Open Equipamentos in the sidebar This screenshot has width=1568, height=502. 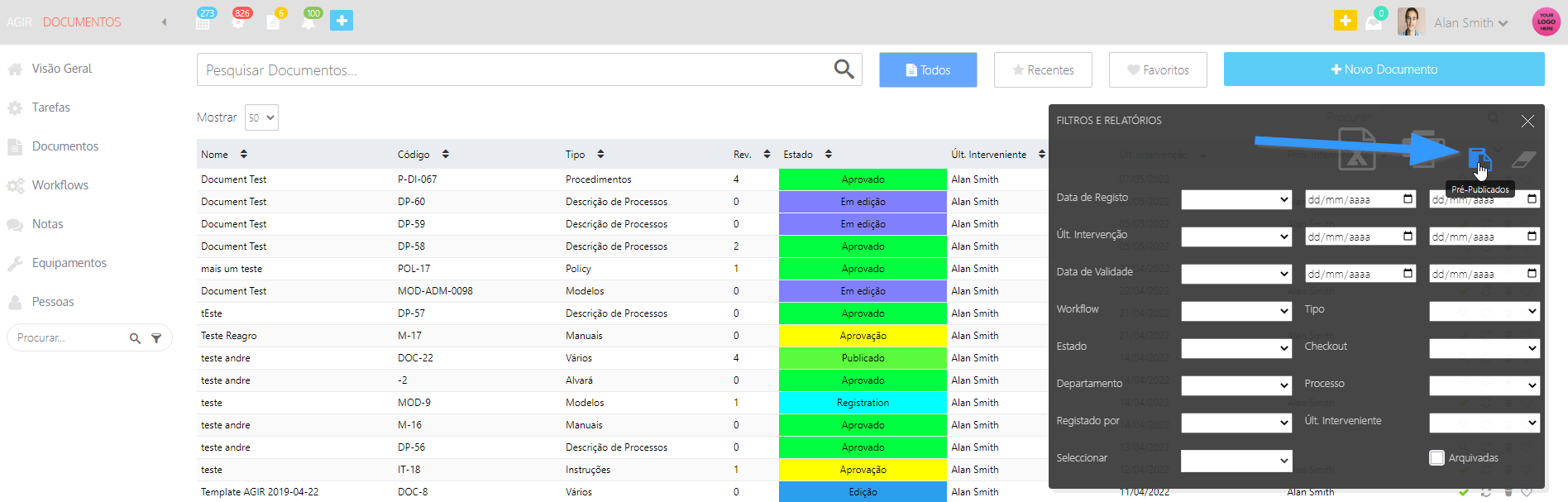[x=69, y=263]
